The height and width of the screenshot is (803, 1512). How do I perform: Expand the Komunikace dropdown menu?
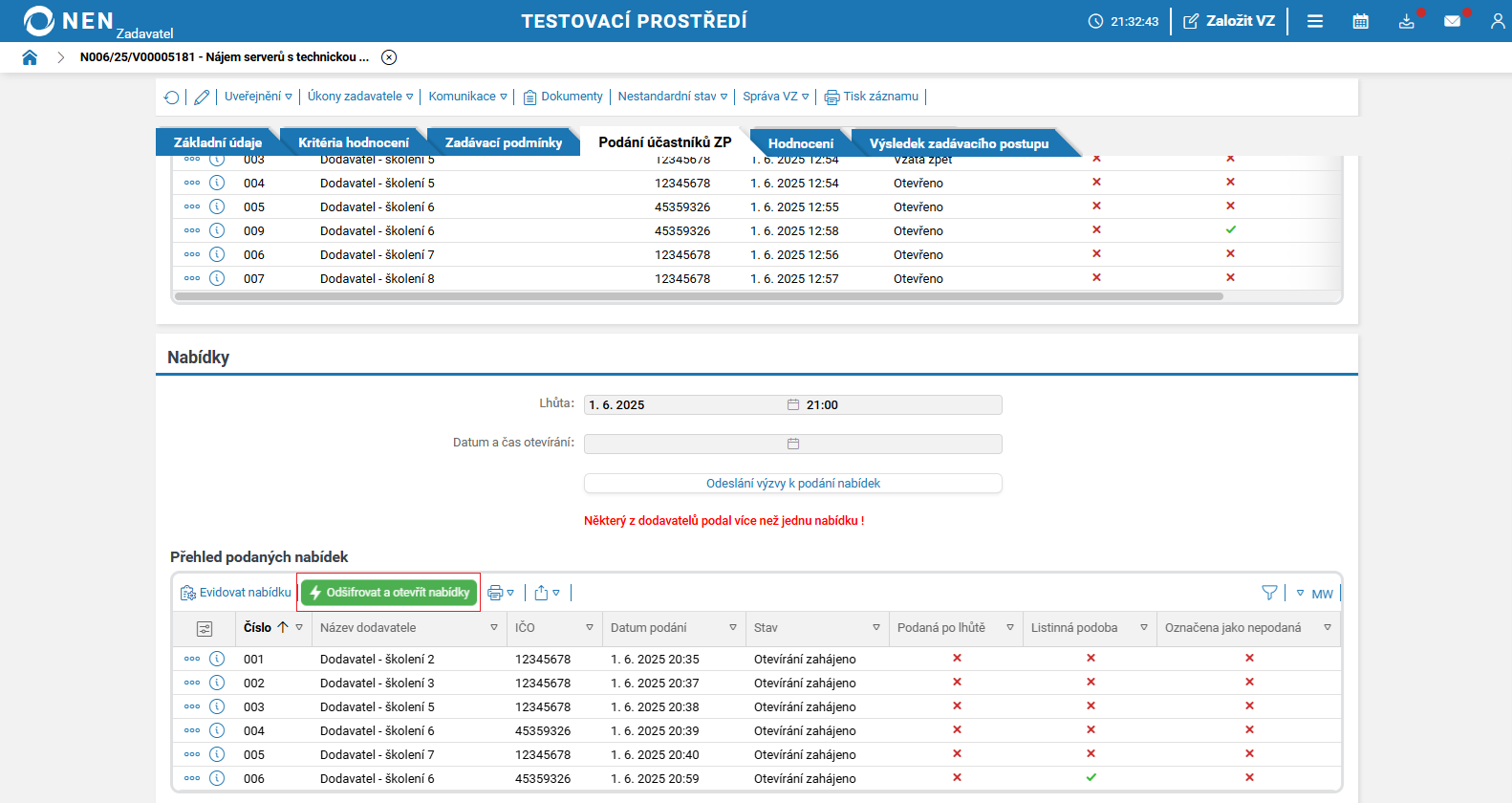pos(467,97)
